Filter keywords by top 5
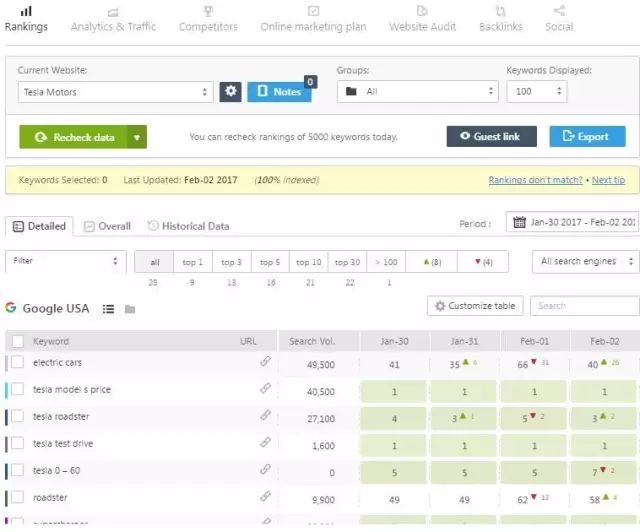The width and height of the screenshot is (640, 532). 270,262
